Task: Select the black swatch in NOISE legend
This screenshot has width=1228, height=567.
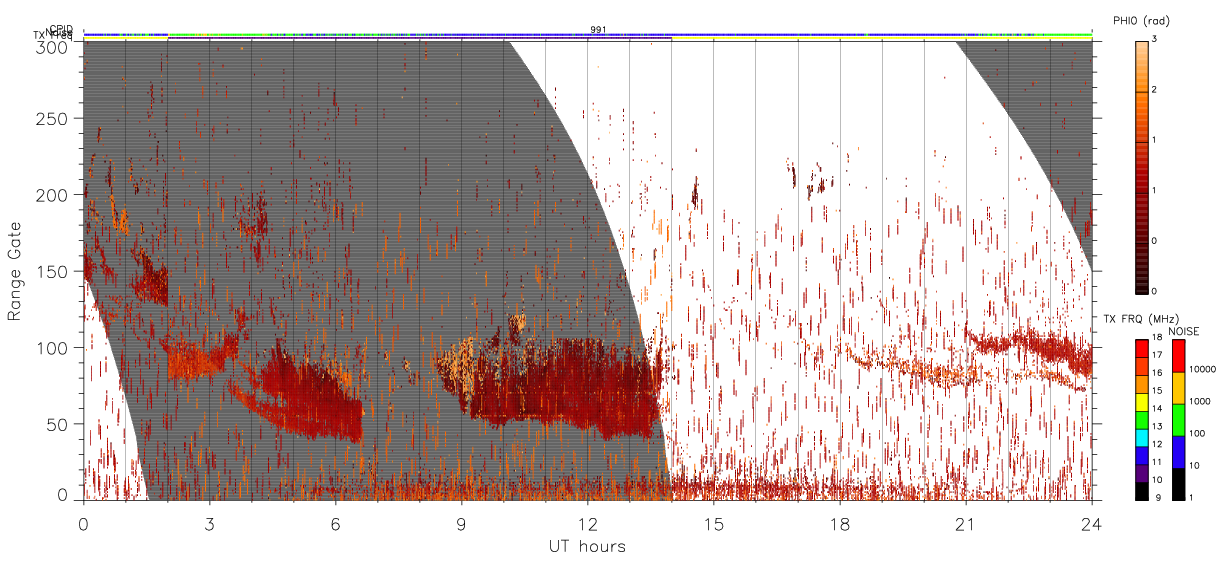Action: (x=1178, y=484)
